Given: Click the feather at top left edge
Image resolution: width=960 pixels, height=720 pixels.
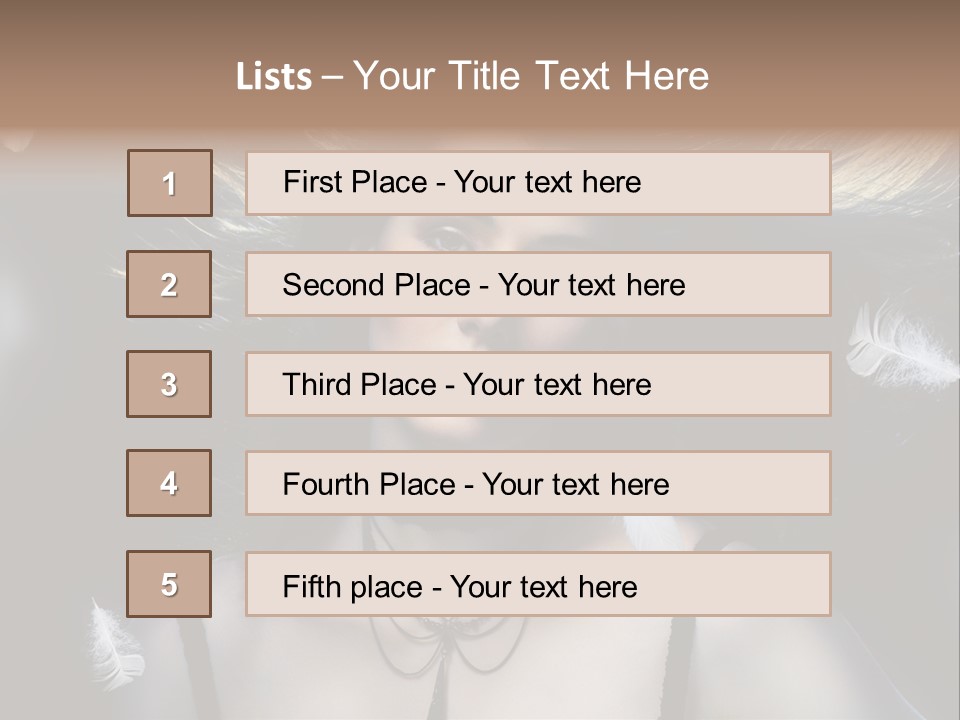Looking at the screenshot, I should [x=20, y=140].
